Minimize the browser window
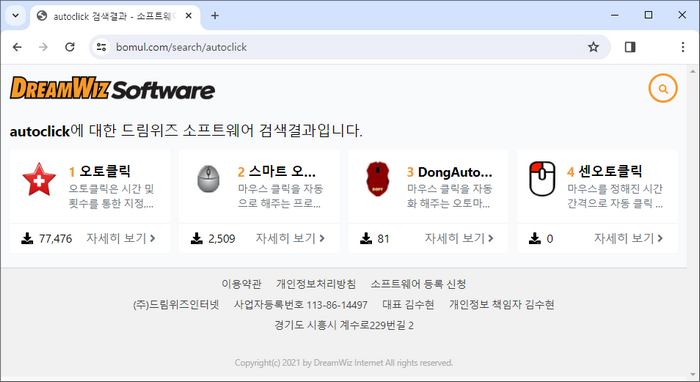Screen dimensions: 700x382 (x=615, y=15)
